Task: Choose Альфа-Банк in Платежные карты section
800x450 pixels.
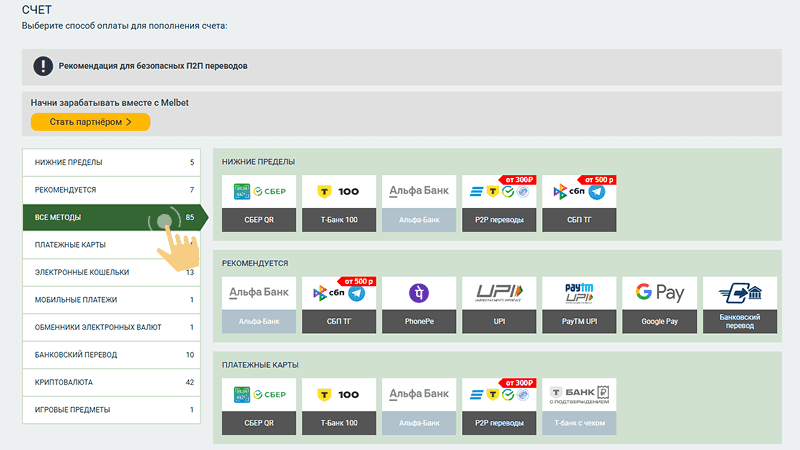Action: 419,407
